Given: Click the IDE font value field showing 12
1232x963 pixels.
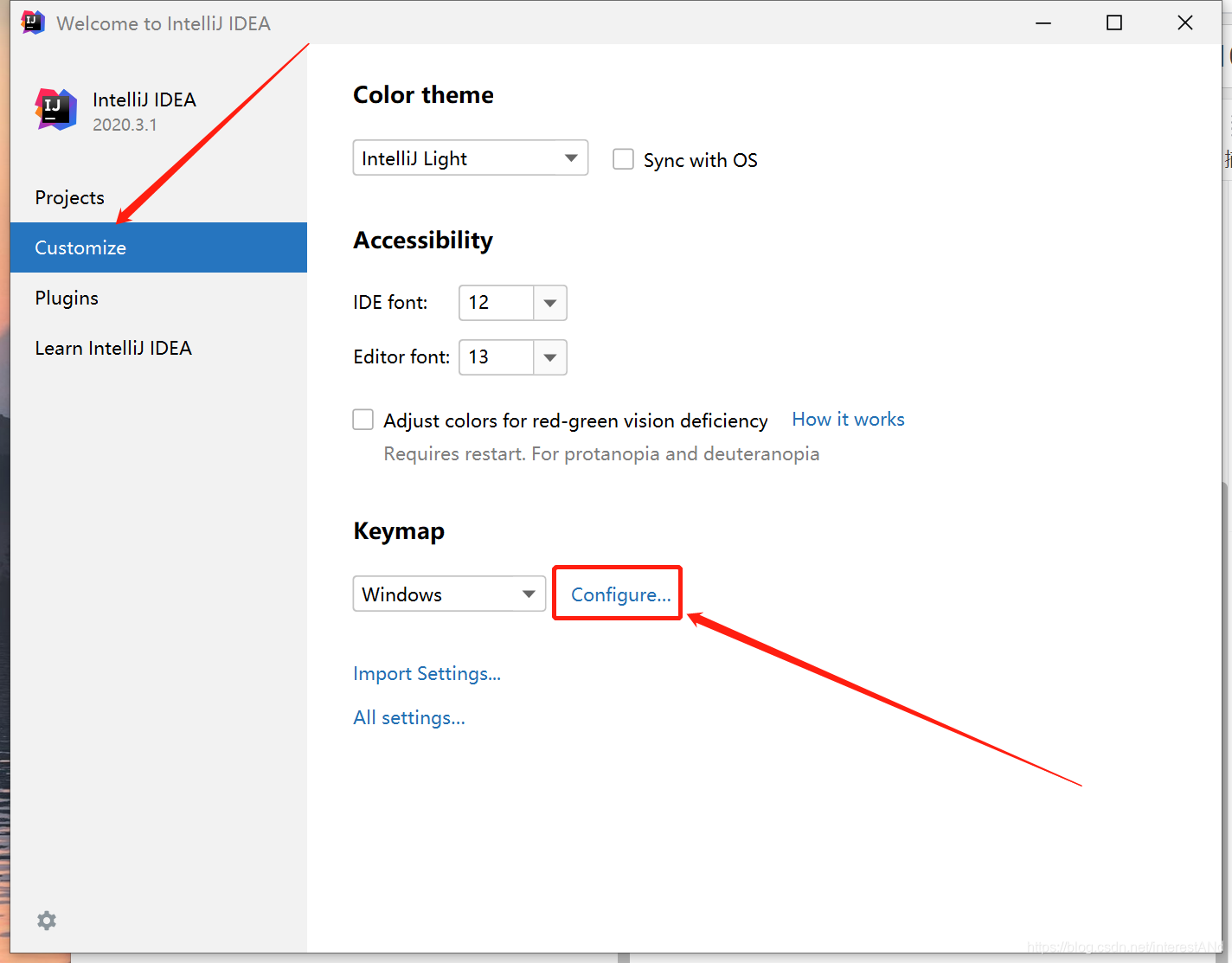Looking at the screenshot, I should click(496, 303).
